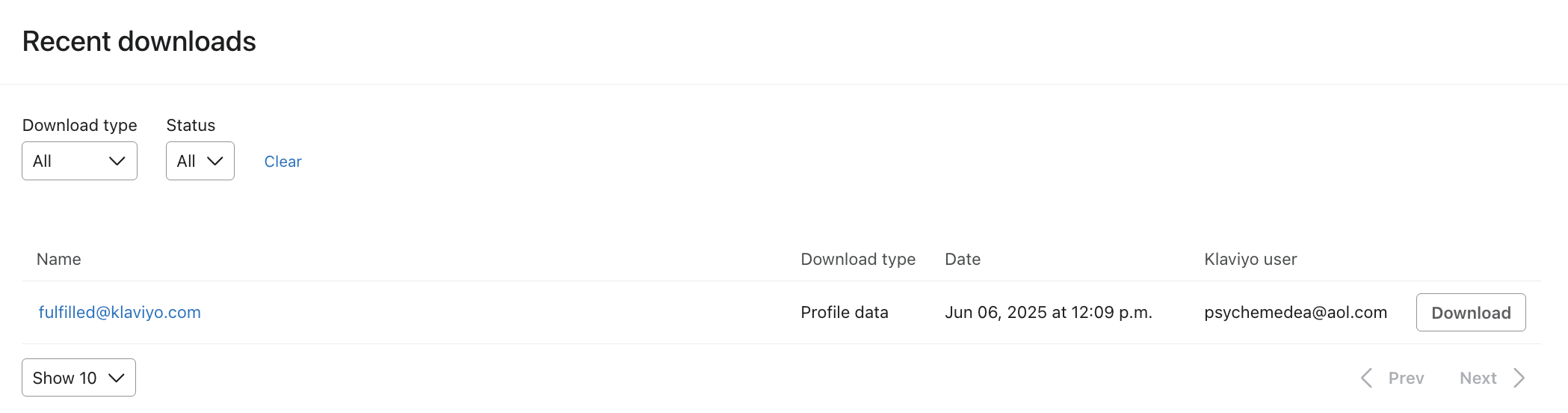The height and width of the screenshot is (413, 1568).
Task: Click the Prev pagination label
Action: (x=1406, y=378)
